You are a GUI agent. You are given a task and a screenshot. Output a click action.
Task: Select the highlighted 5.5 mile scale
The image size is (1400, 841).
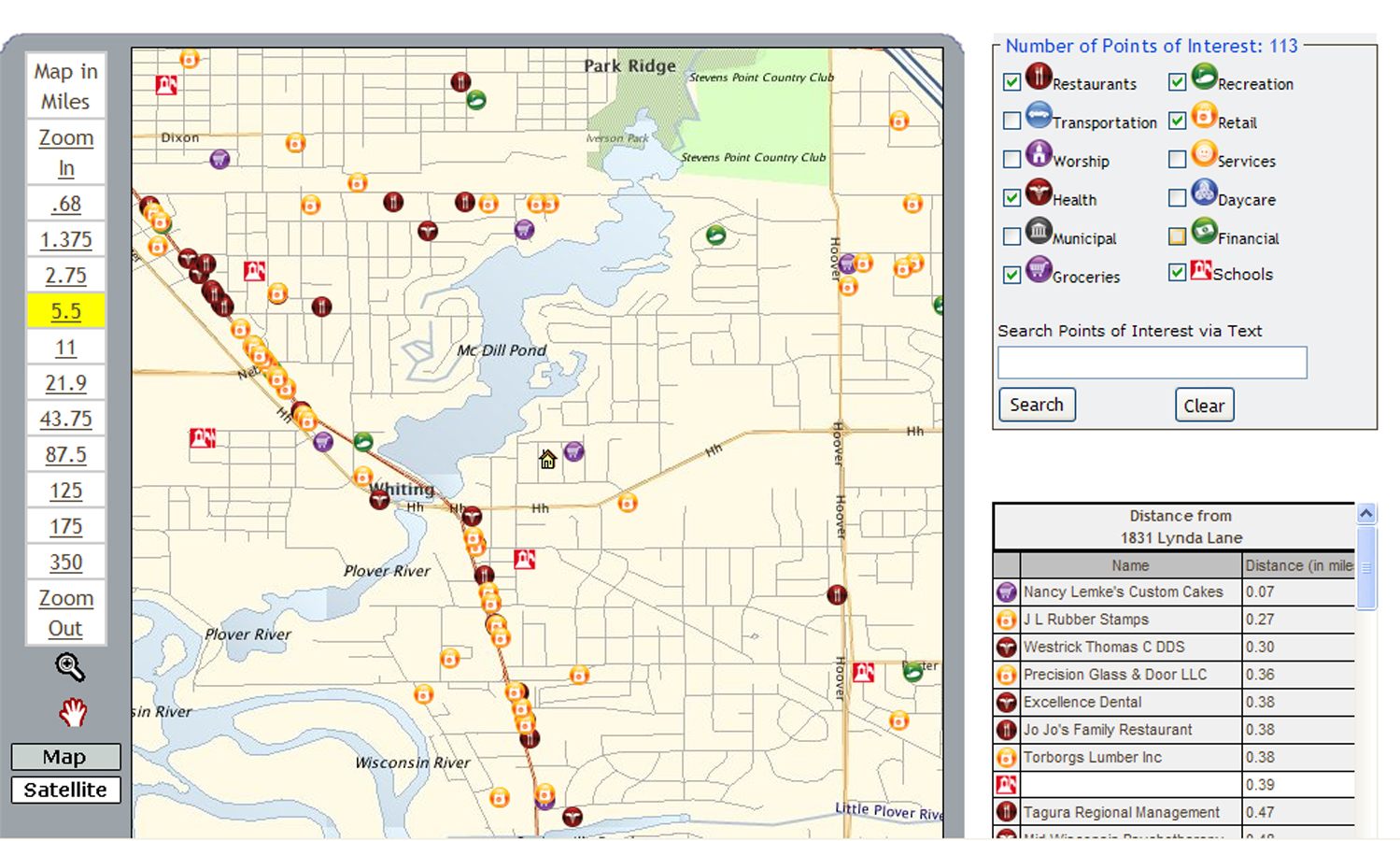(x=65, y=311)
